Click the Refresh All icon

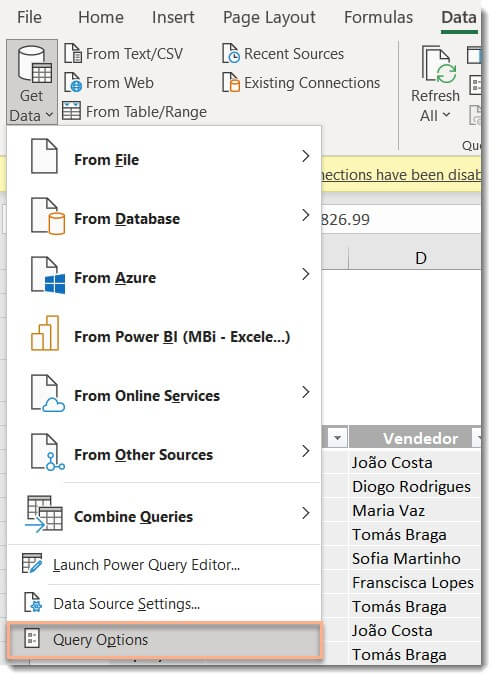pos(439,65)
